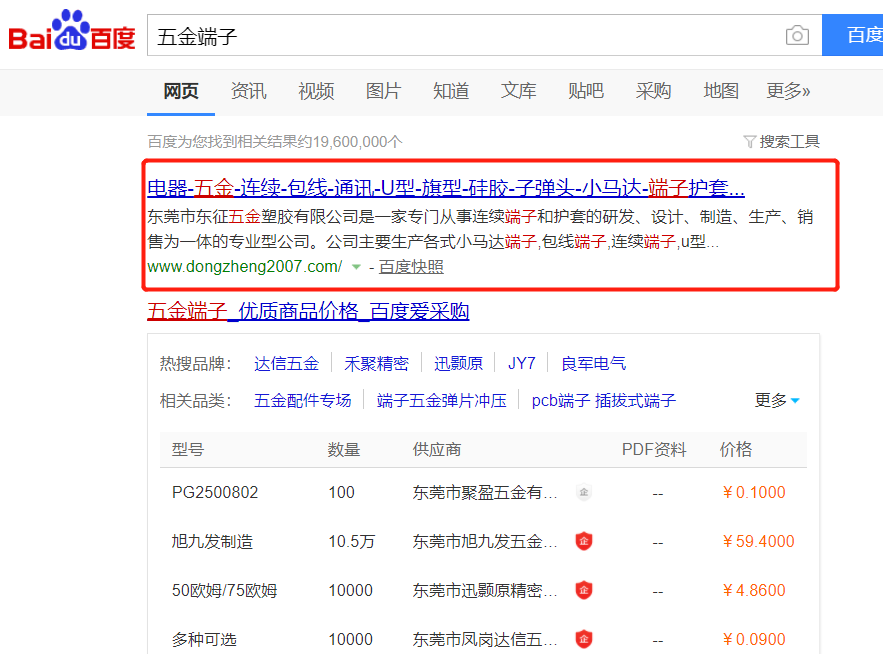Open the 百度快照 cached page link
Viewport: 883px width, 654px height.
(411, 267)
